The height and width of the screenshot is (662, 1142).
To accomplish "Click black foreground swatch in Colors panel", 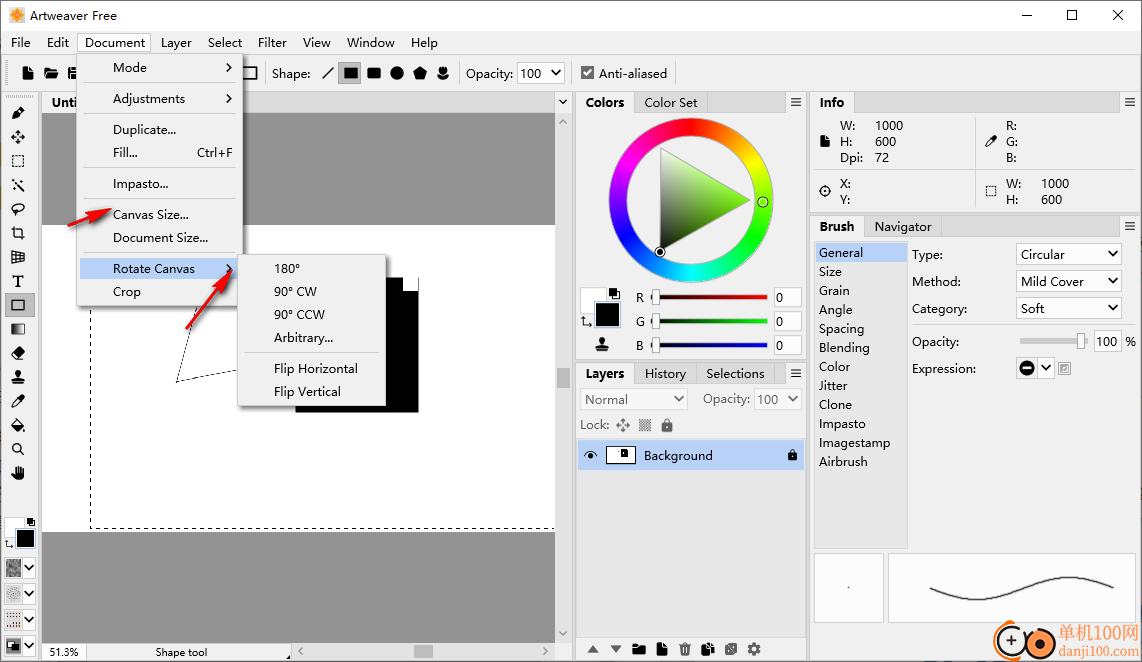I will tap(607, 315).
